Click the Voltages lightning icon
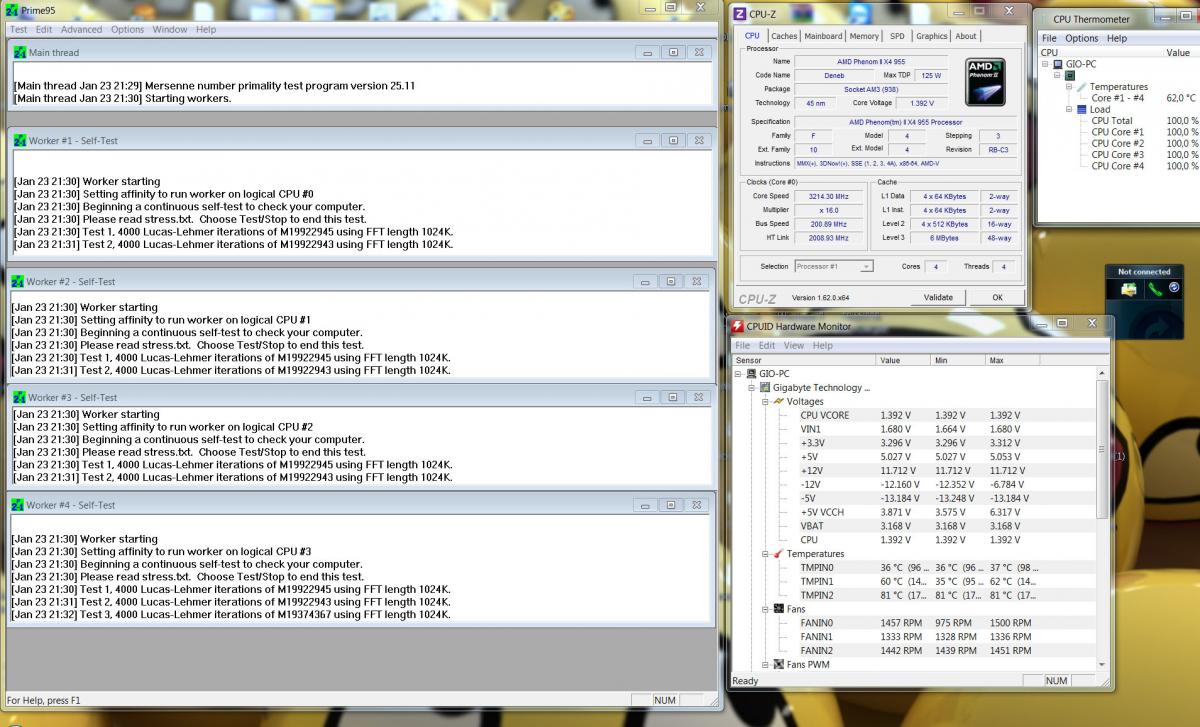Viewport: 1200px width, 727px height. [x=779, y=401]
